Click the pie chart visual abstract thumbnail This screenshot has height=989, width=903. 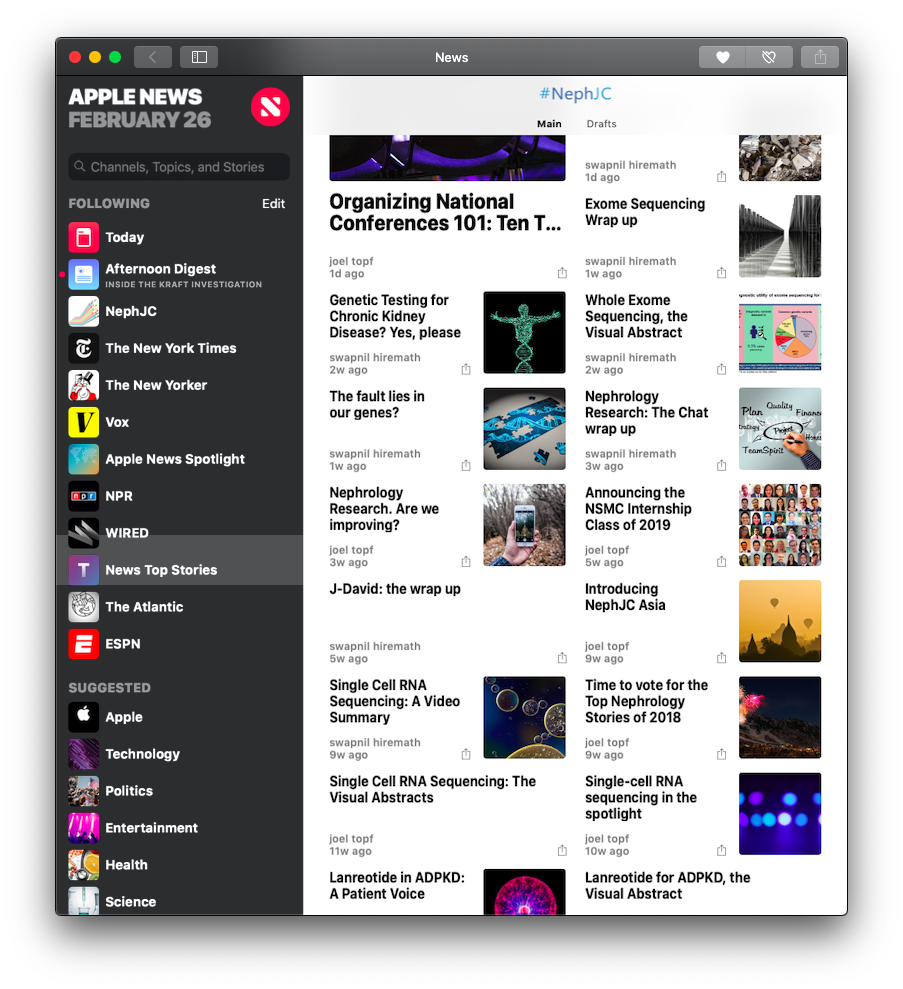tap(780, 332)
